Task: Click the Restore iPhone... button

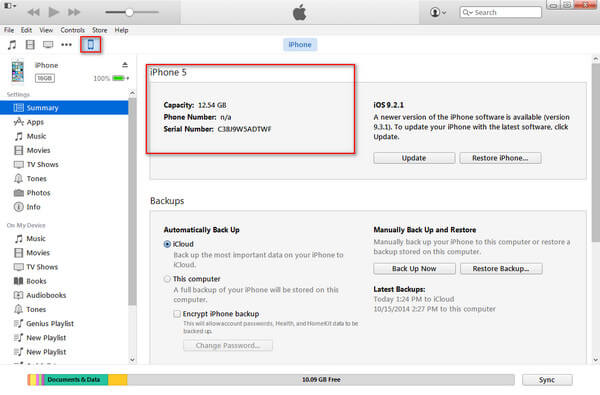Action: [x=500, y=158]
